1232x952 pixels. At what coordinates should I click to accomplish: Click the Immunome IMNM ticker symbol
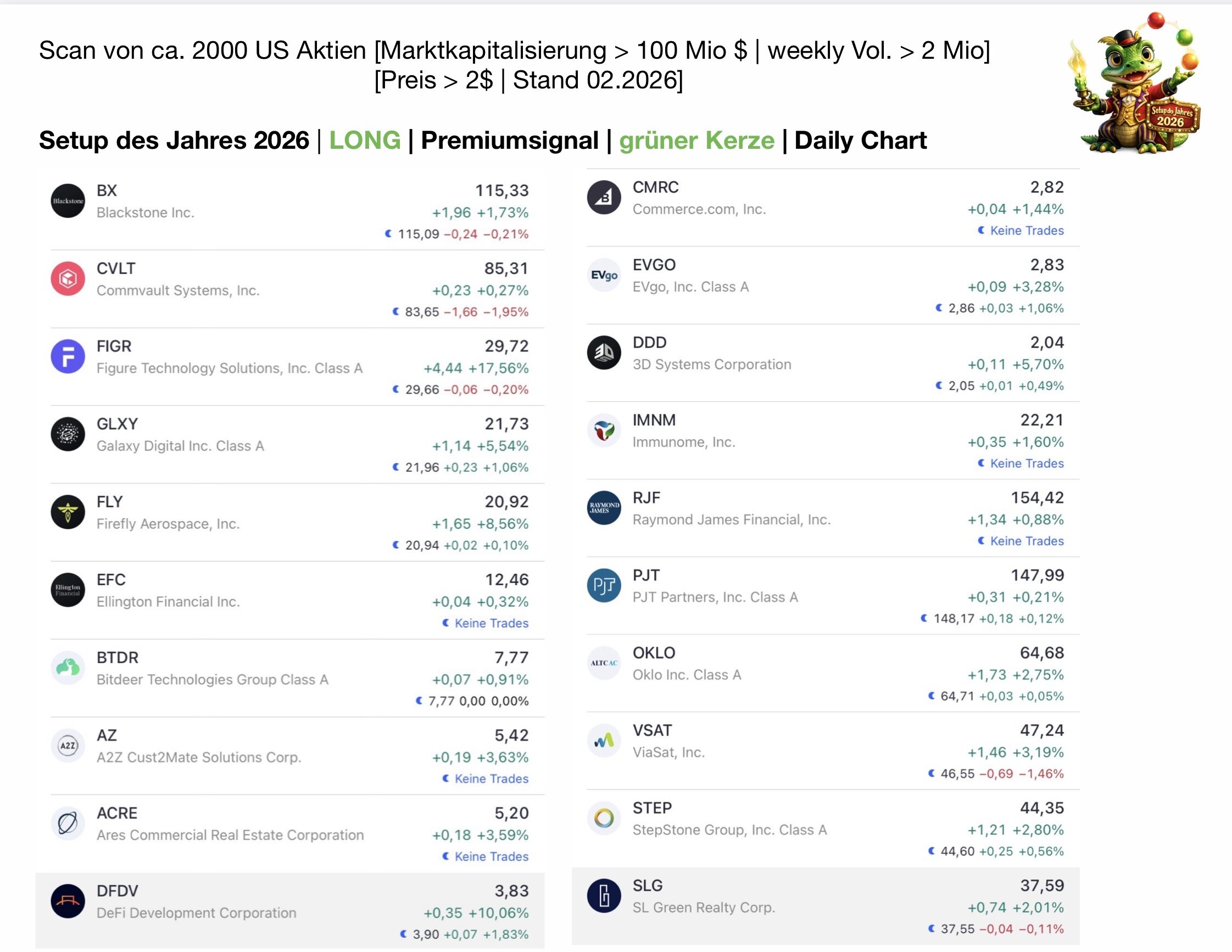pyautogui.click(x=654, y=420)
